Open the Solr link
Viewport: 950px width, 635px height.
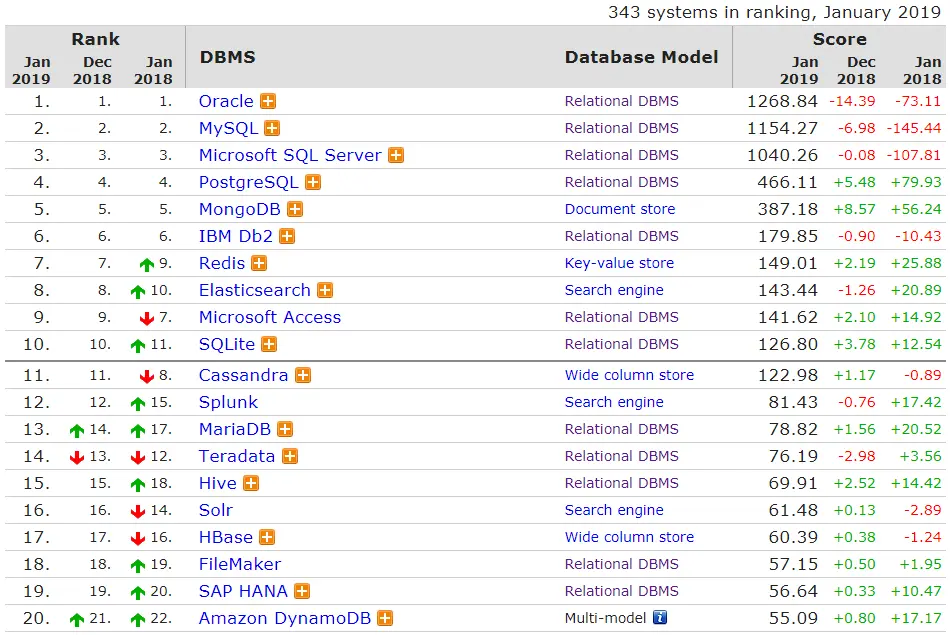[216, 510]
